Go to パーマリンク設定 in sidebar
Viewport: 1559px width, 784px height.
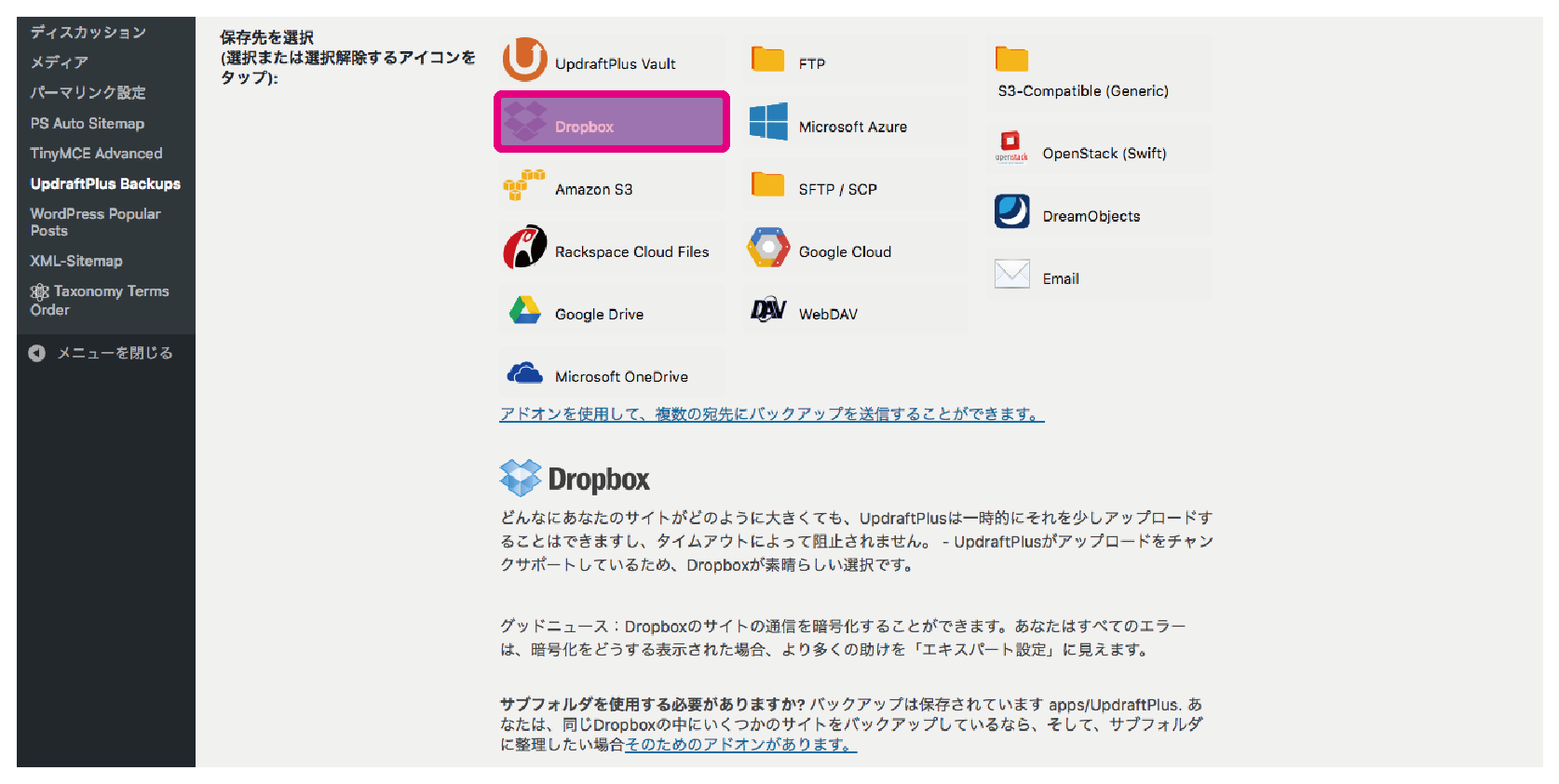(88, 93)
